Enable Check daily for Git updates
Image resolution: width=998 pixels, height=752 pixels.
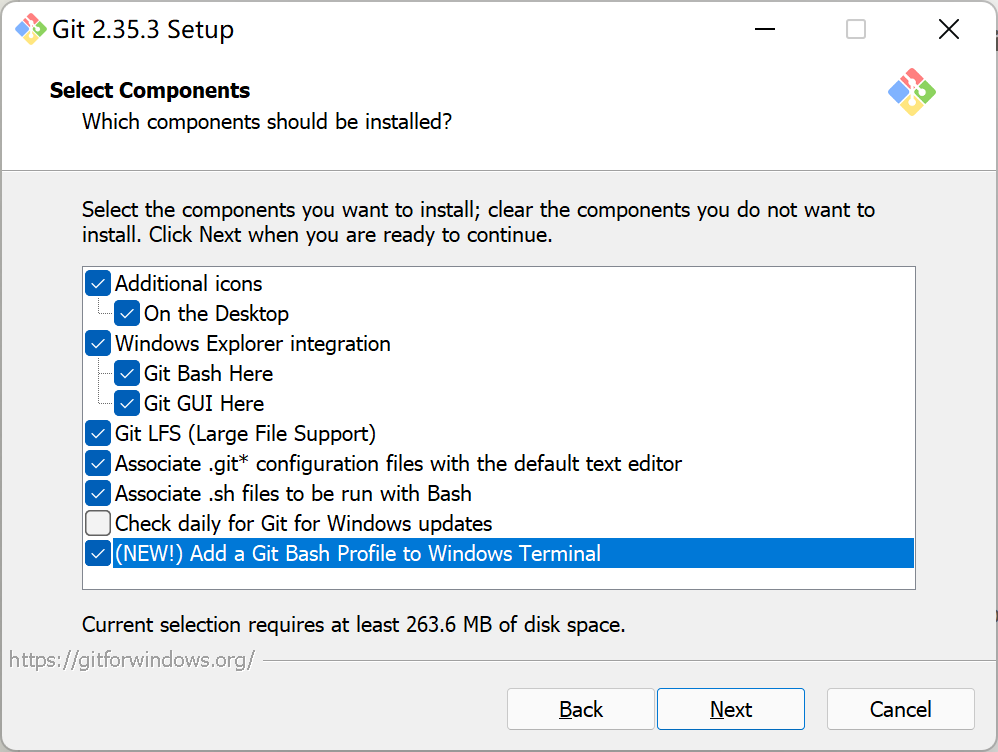[x=98, y=523]
